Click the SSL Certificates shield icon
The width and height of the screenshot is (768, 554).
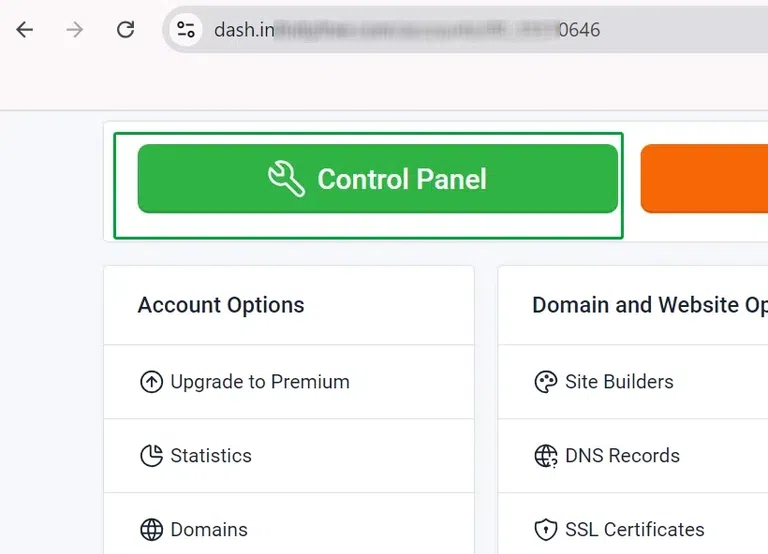pyautogui.click(x=546, y=530)
